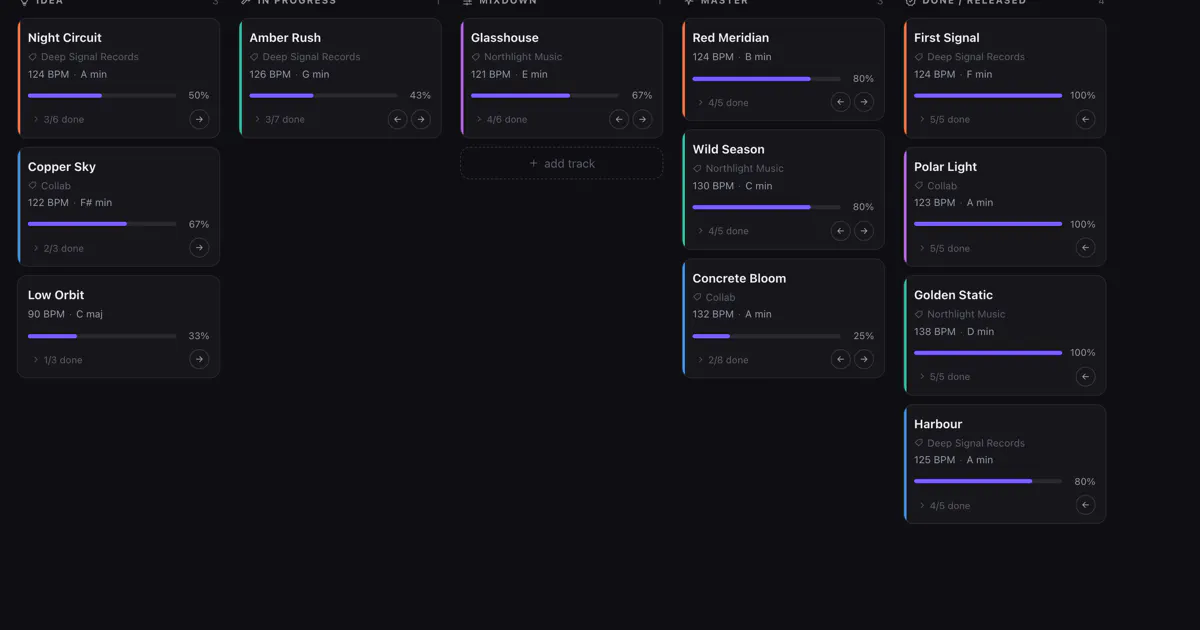Screen dimensions: 1200x630
Task: Click Concrete Bloom's 25% progress bar
Action: coord(767,336)
